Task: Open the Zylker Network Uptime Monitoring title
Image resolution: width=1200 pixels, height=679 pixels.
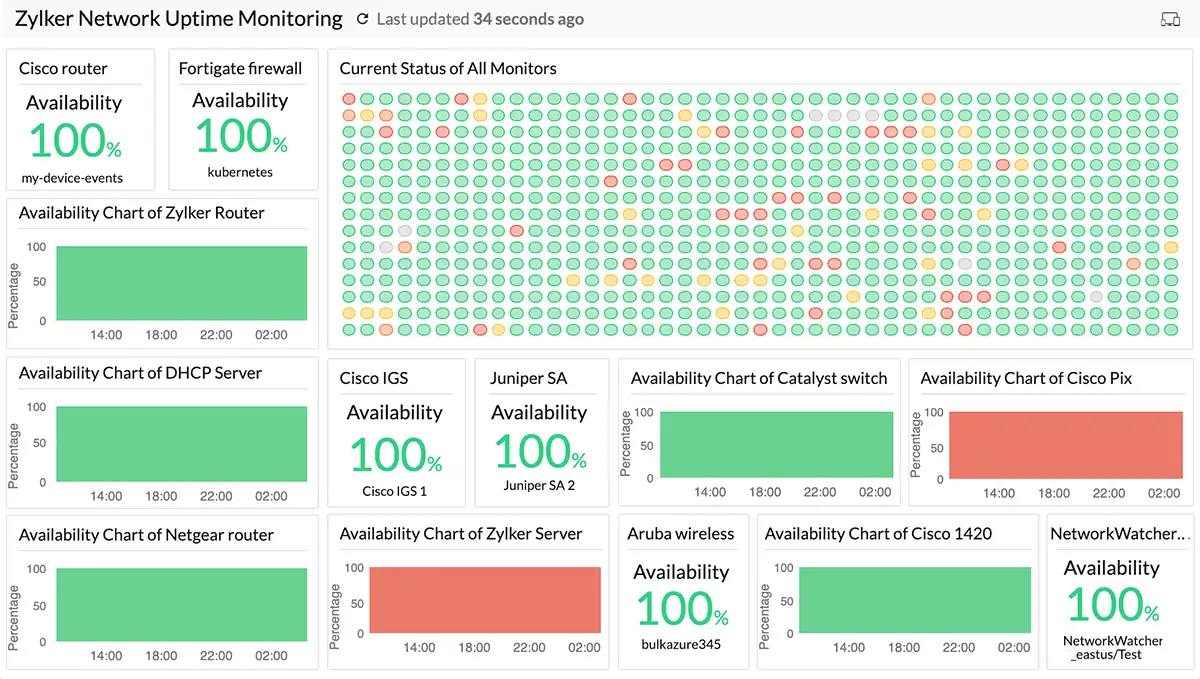Action: point(178,19)
